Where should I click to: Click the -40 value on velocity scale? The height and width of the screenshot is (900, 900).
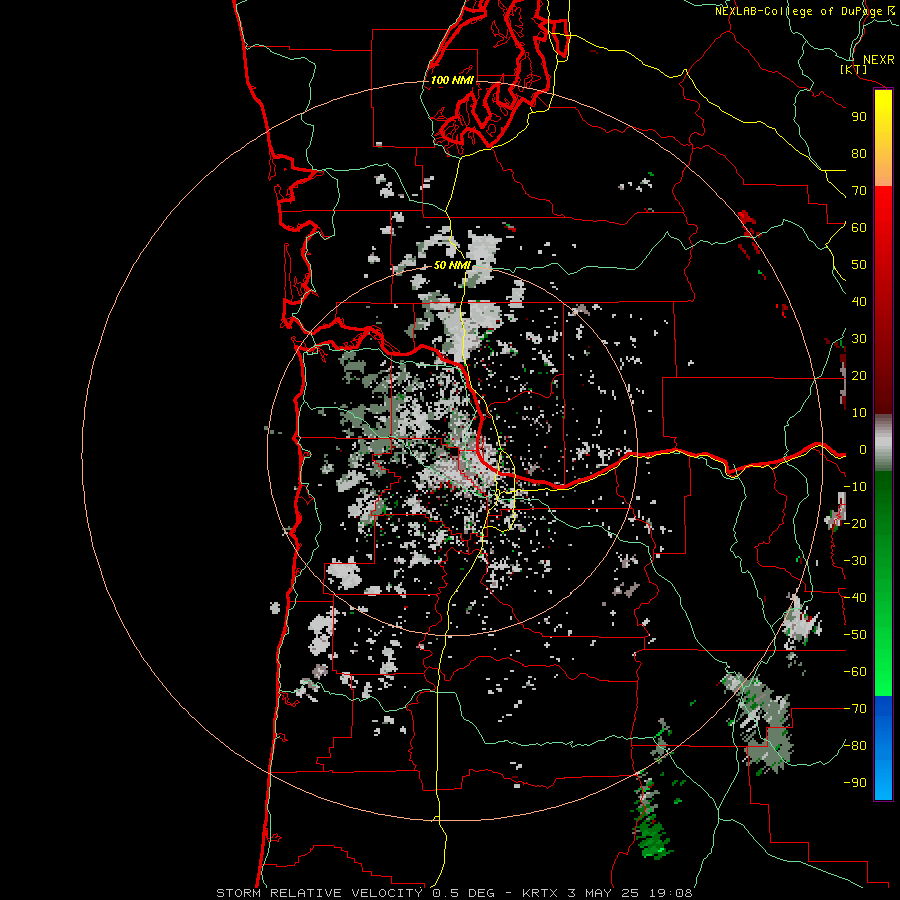coord(855,598)
